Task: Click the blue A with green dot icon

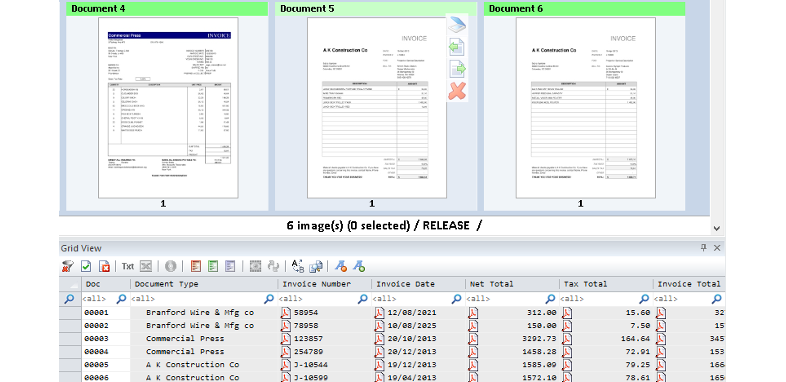Action: [358, 266]
